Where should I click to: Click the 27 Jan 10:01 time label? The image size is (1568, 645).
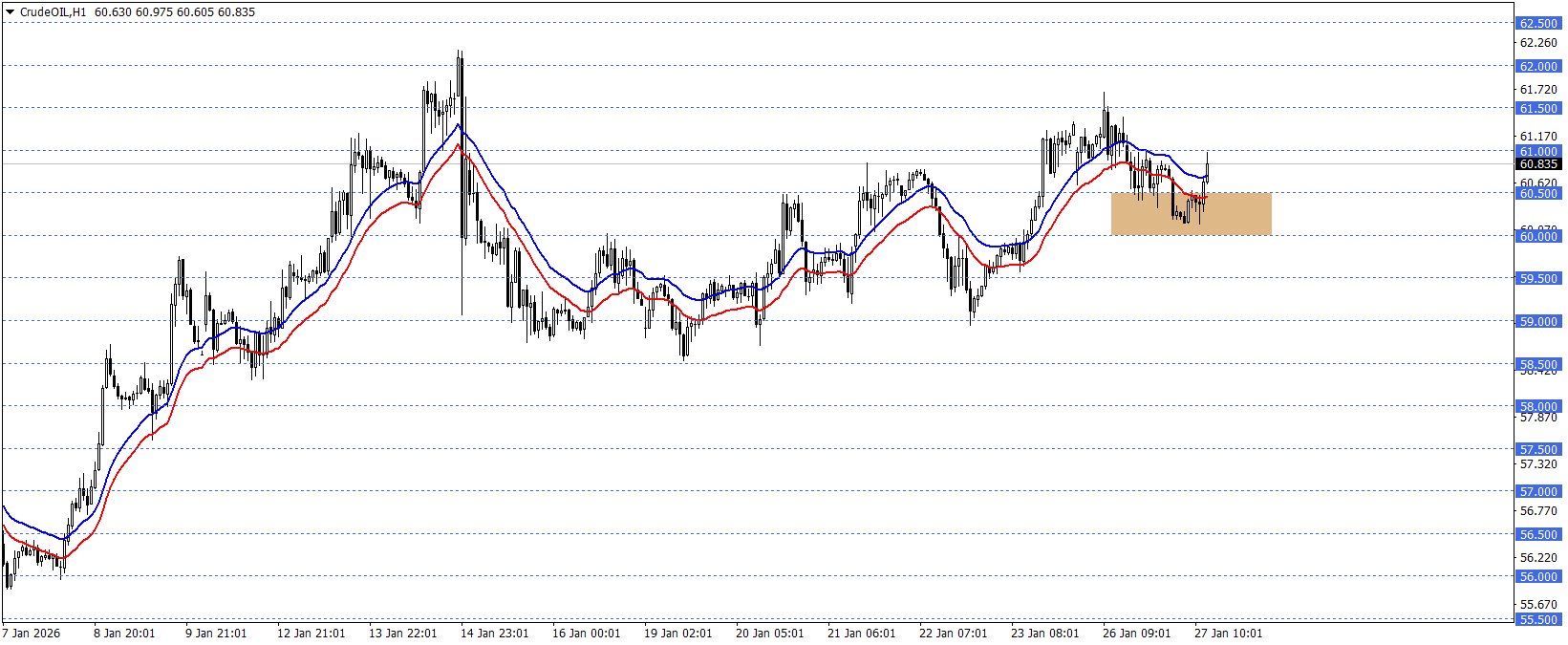point(1228,634)
